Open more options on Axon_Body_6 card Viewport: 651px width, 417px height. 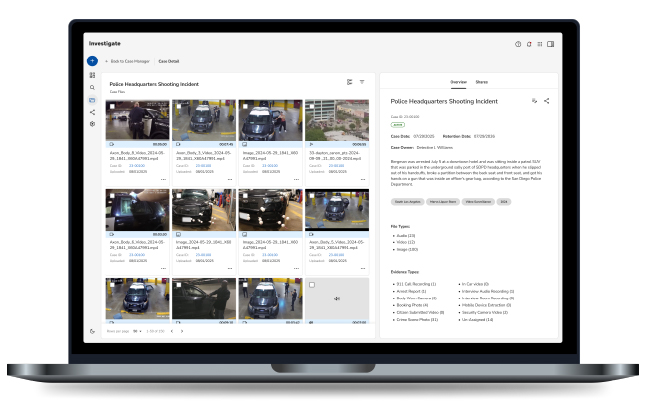click(x=163, y=268)
